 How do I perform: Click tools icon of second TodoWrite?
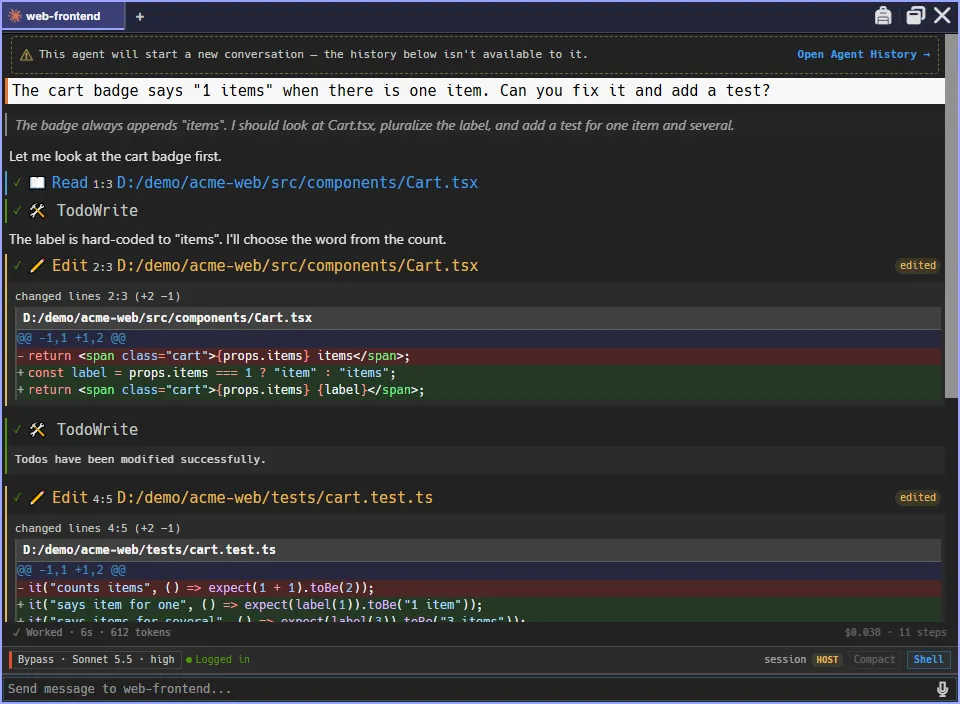(37, 430)
